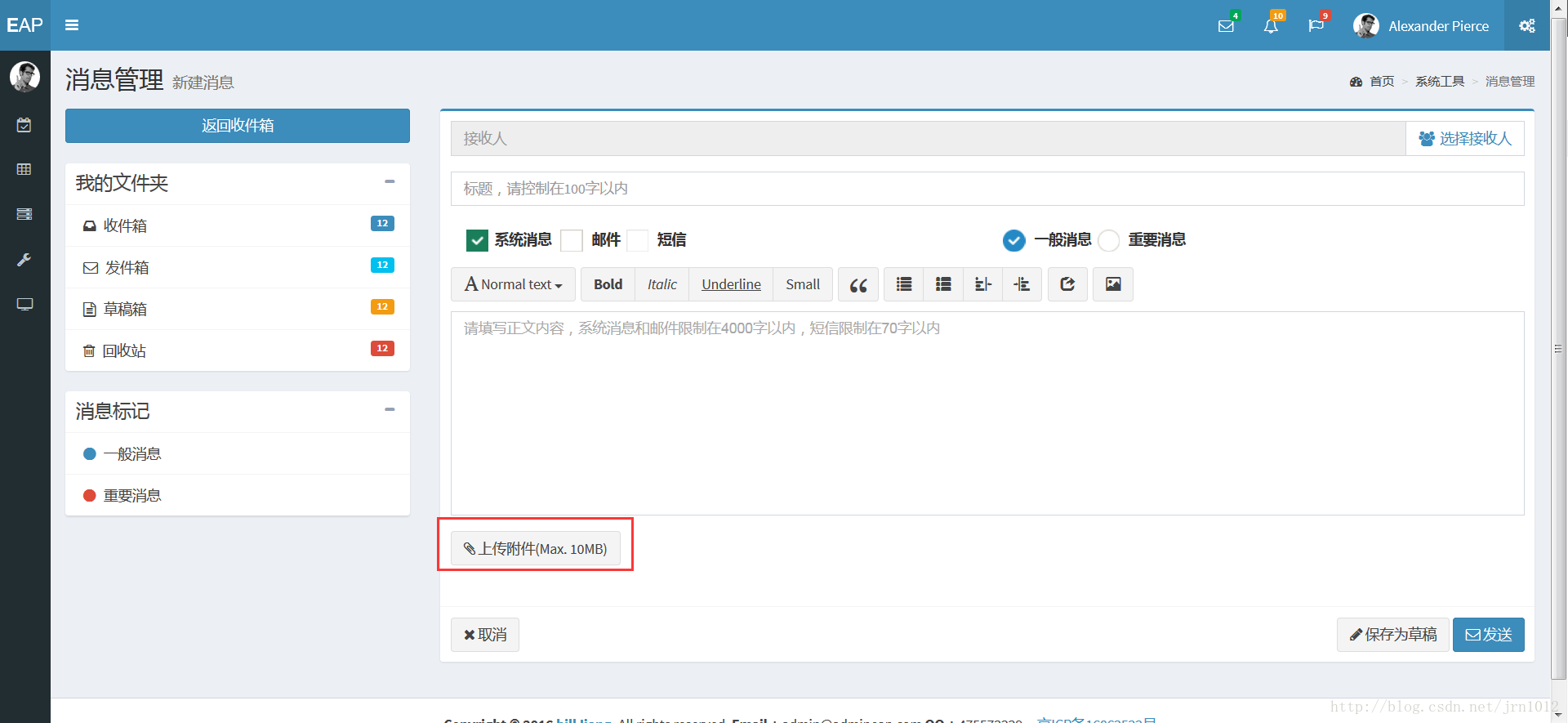Click the 接收人 recipient field
Viewport: 1568px width, 723px height.
point(928,139)
